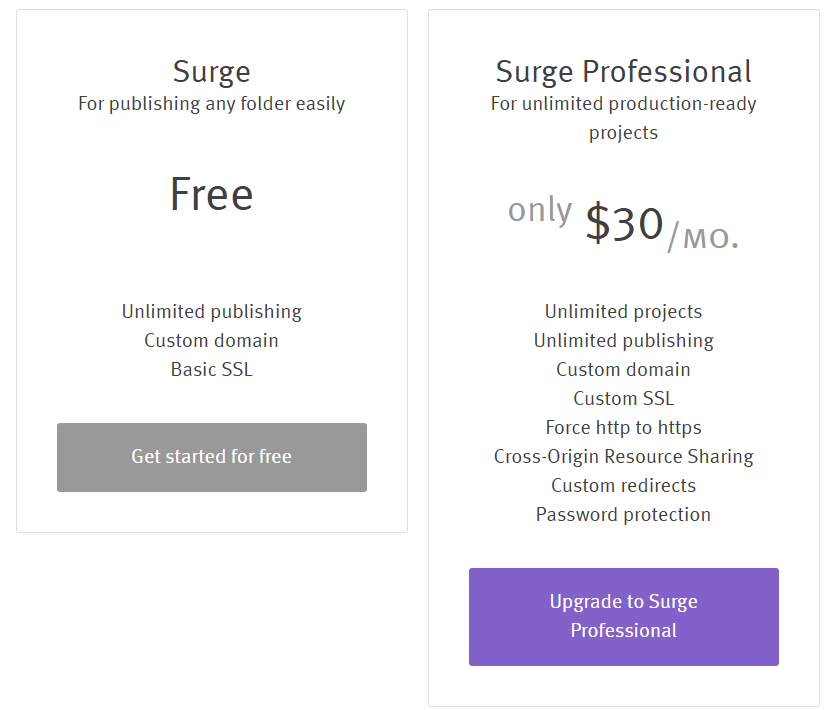Click the /mo. billing period text

pyautogui.click(x=703, y=235)
